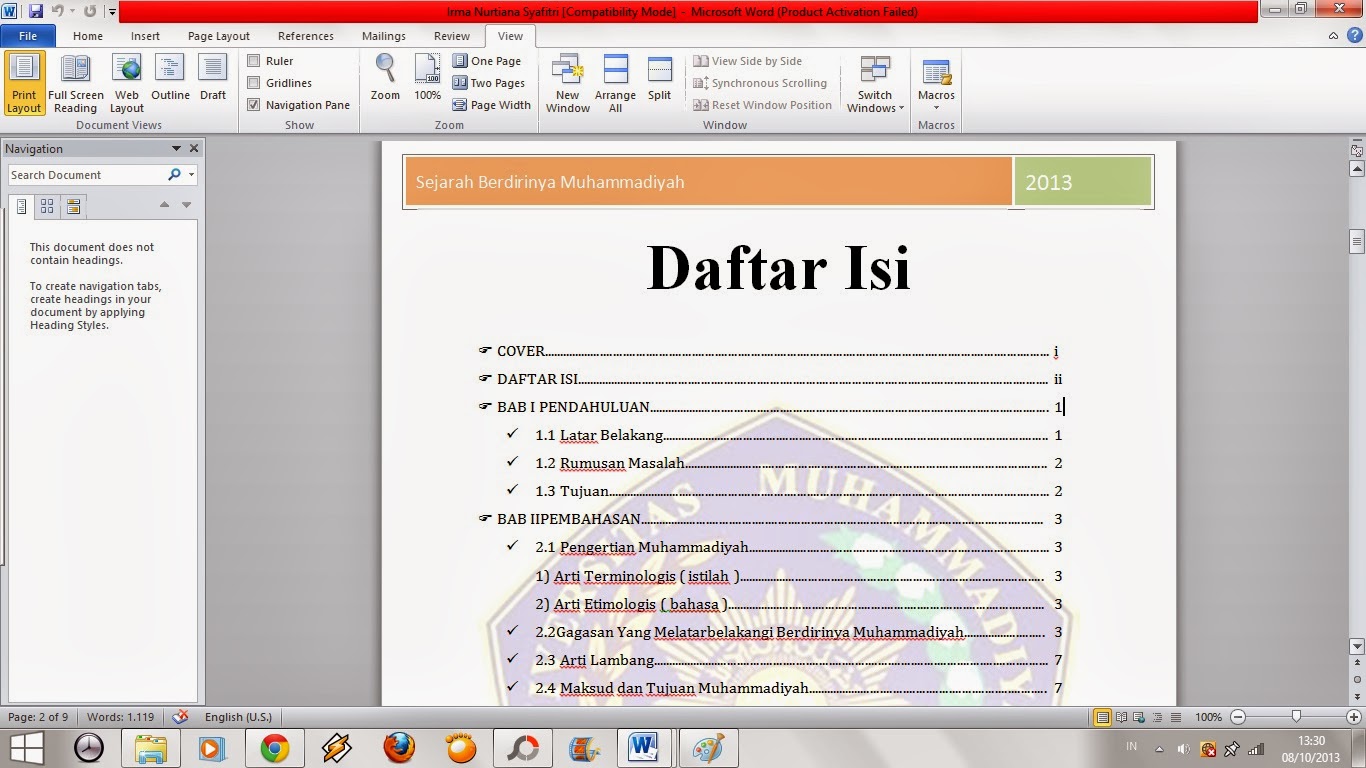This screenshot has width=1366, height=768.
Task: Click the proofing errors status icon
Action: (x=180, y=717)
